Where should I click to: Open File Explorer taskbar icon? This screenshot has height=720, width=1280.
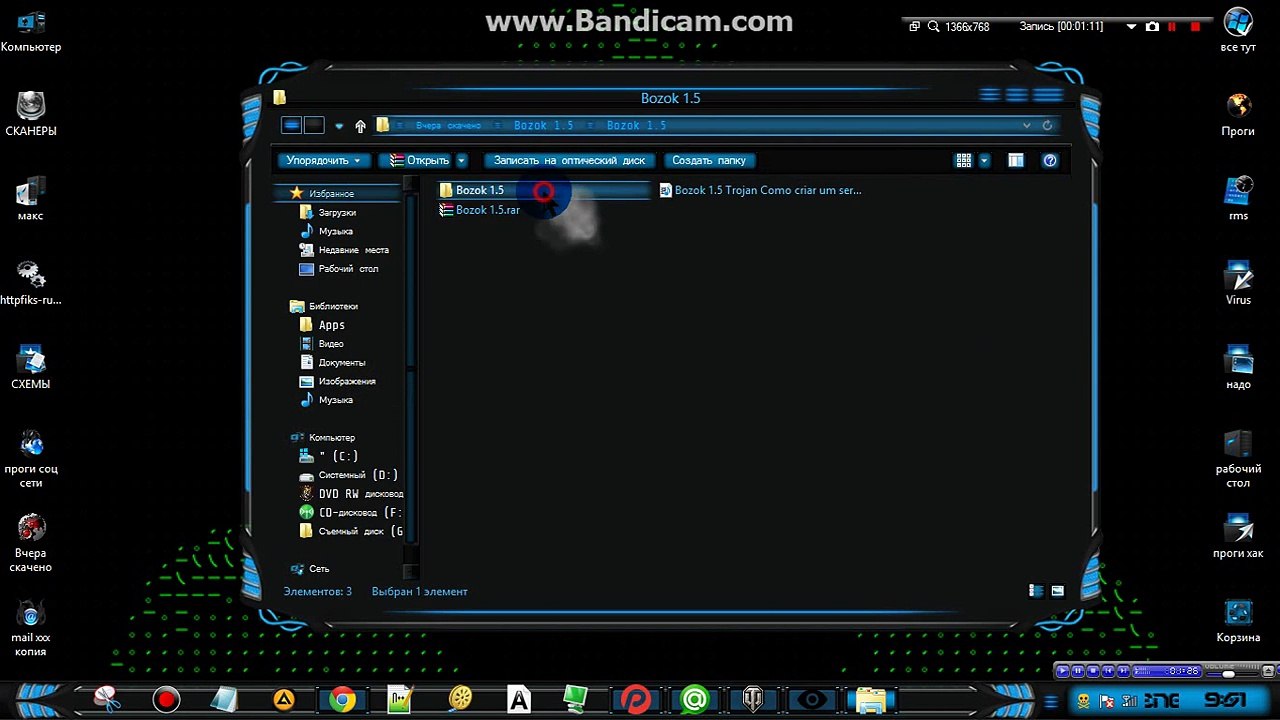coord(870,699)
